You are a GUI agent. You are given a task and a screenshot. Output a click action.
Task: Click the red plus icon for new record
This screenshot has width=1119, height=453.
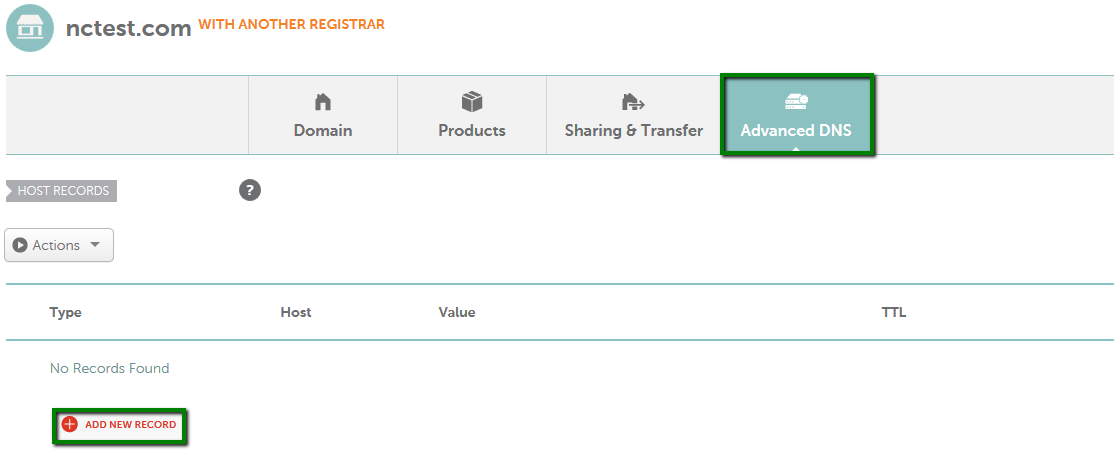(x=69, y=424)
